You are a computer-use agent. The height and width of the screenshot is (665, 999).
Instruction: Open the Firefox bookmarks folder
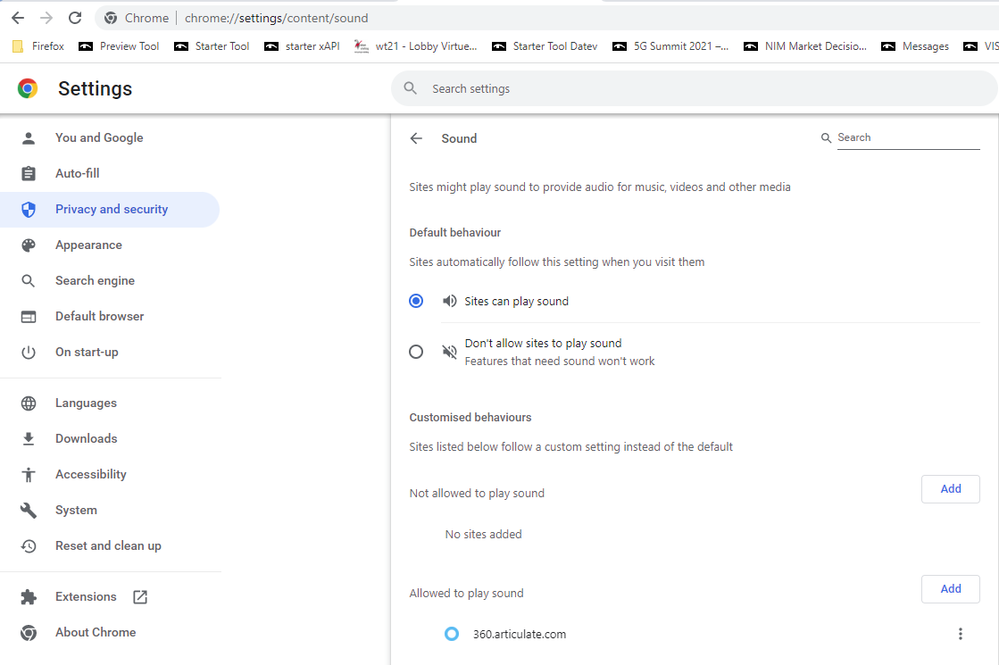point(39,46)
